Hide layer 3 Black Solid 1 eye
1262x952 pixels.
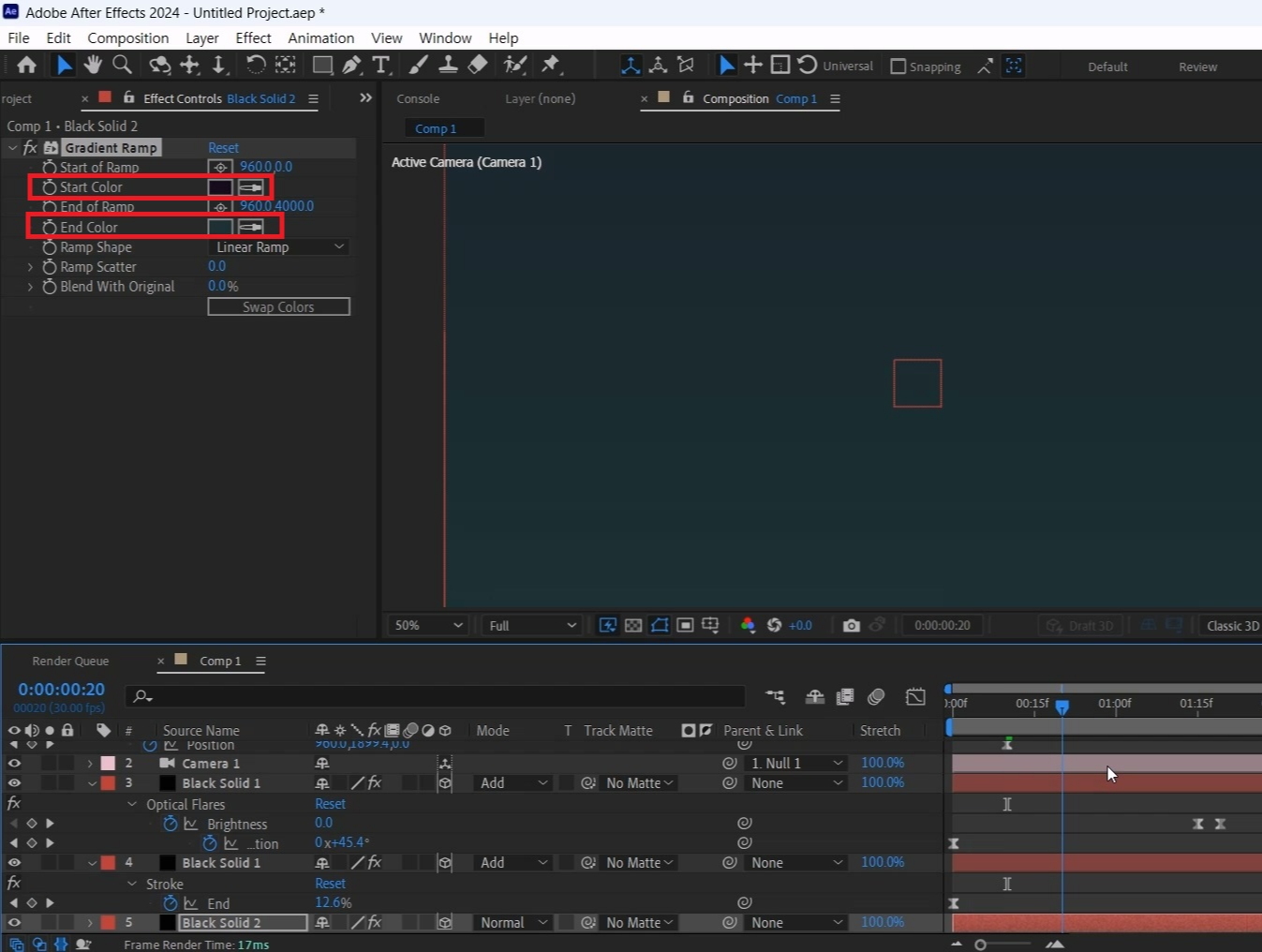(14, 783)
